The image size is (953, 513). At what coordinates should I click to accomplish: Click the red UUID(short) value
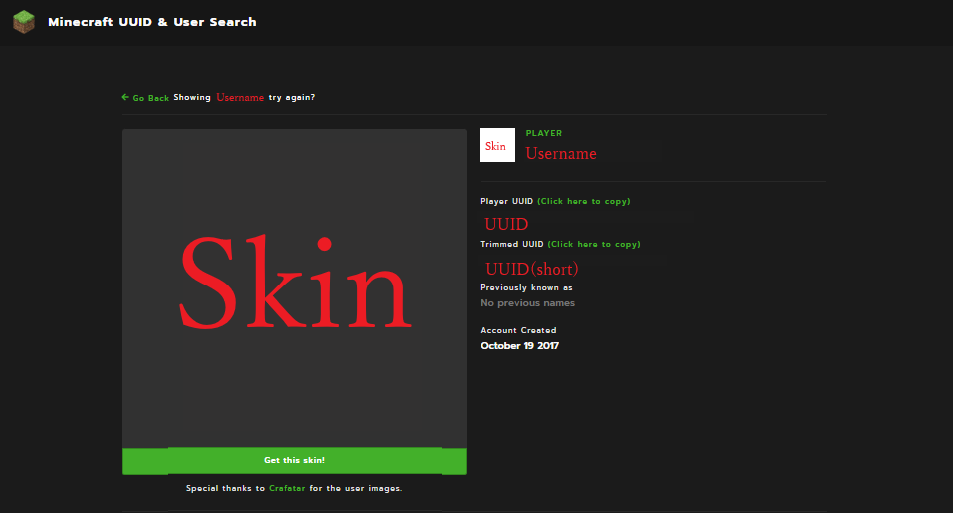tap(532, 269)
